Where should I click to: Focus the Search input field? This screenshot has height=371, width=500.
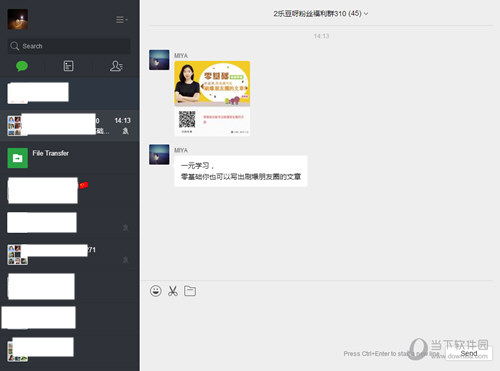tap(69, 46)
